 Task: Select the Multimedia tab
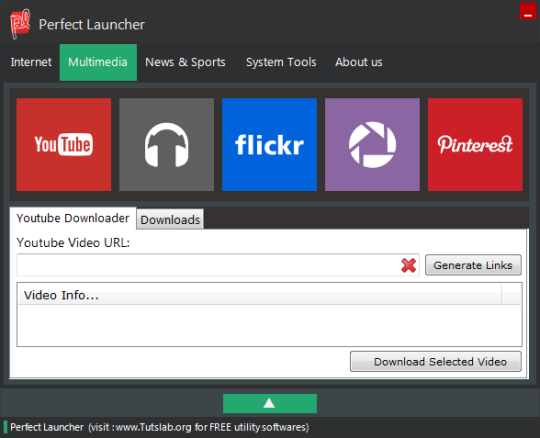coord(98,62)
